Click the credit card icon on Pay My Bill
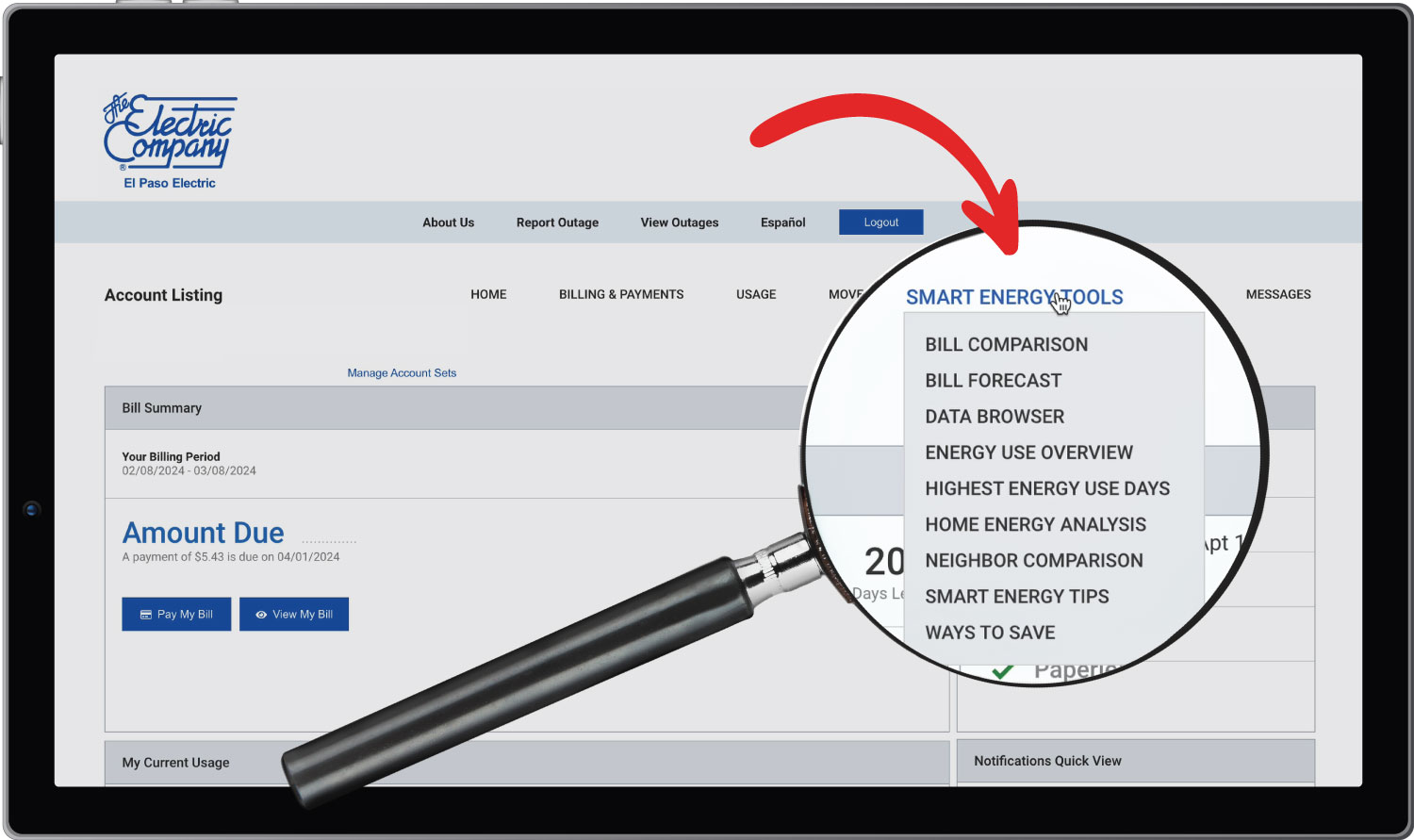Image resolution: width=1414 pixels, height=840 pixels. point(146,615)
